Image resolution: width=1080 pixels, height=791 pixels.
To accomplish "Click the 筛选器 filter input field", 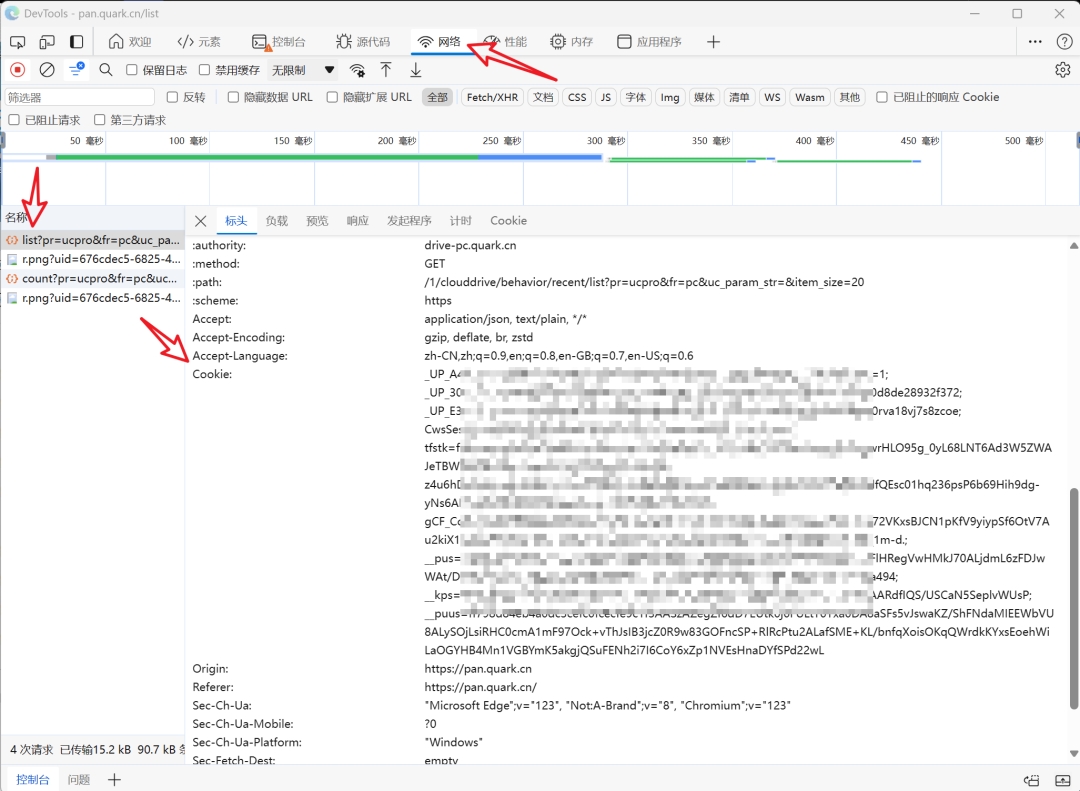I will click(x=80, y=97).
